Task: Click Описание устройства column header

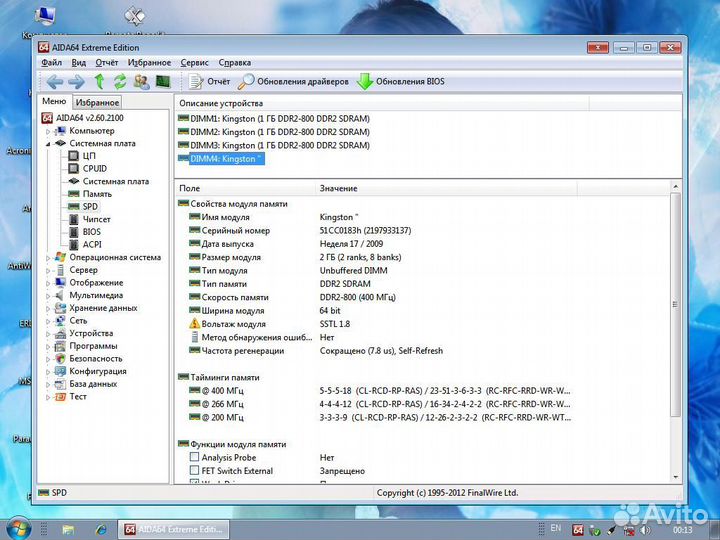Action: 382,103
